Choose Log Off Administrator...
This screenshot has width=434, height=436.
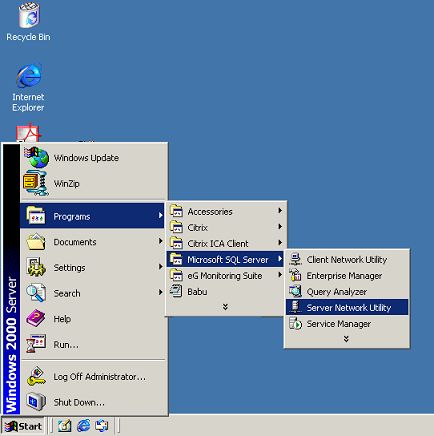click(93, 376)
